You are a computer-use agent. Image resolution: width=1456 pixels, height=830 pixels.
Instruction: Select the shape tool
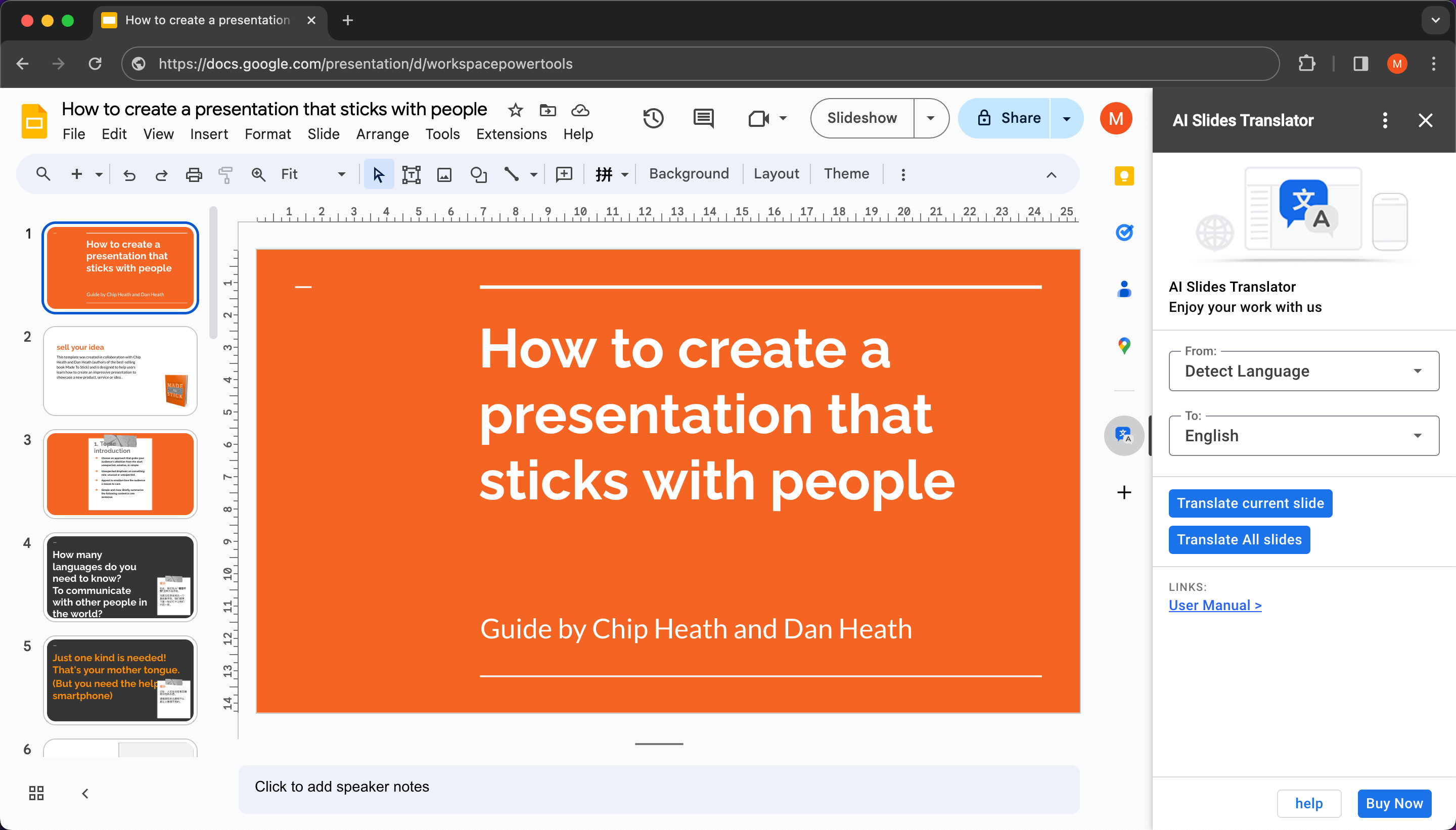(x=478, y=174)
